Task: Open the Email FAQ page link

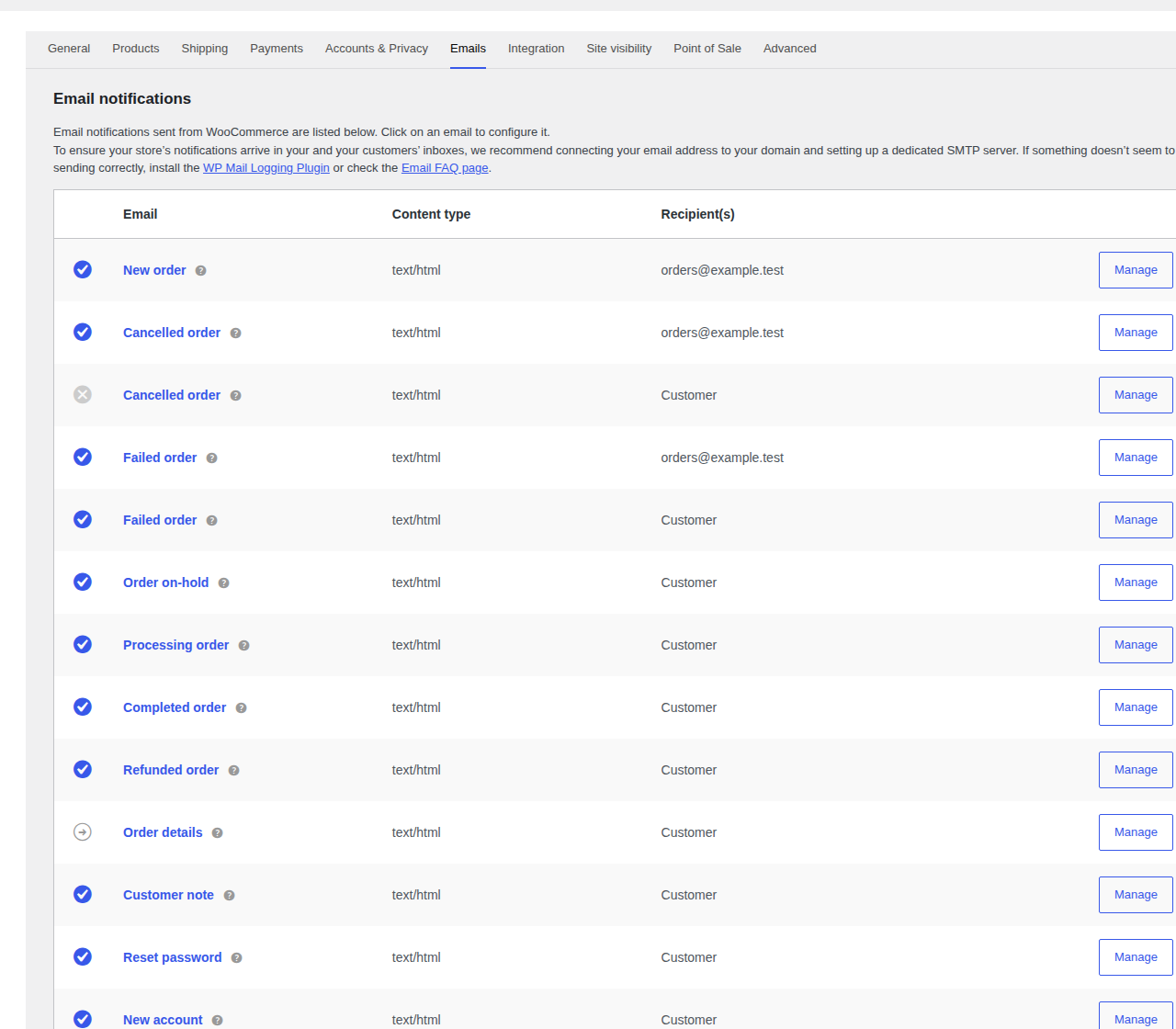Action: click(445, 168)
